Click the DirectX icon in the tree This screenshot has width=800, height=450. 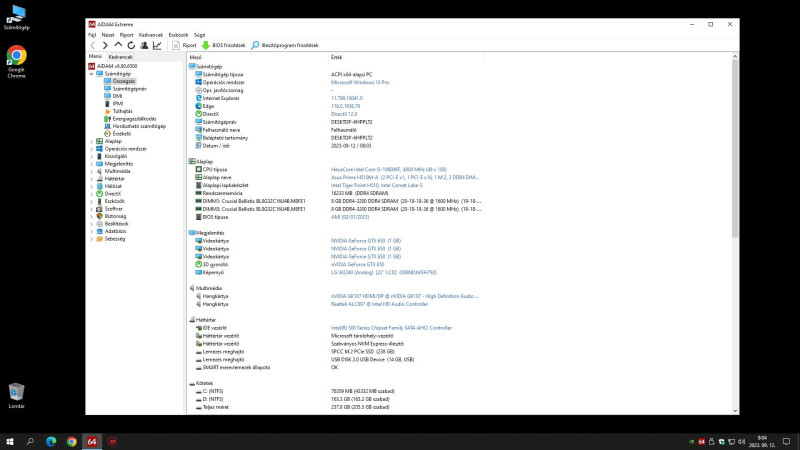point(99,194)
